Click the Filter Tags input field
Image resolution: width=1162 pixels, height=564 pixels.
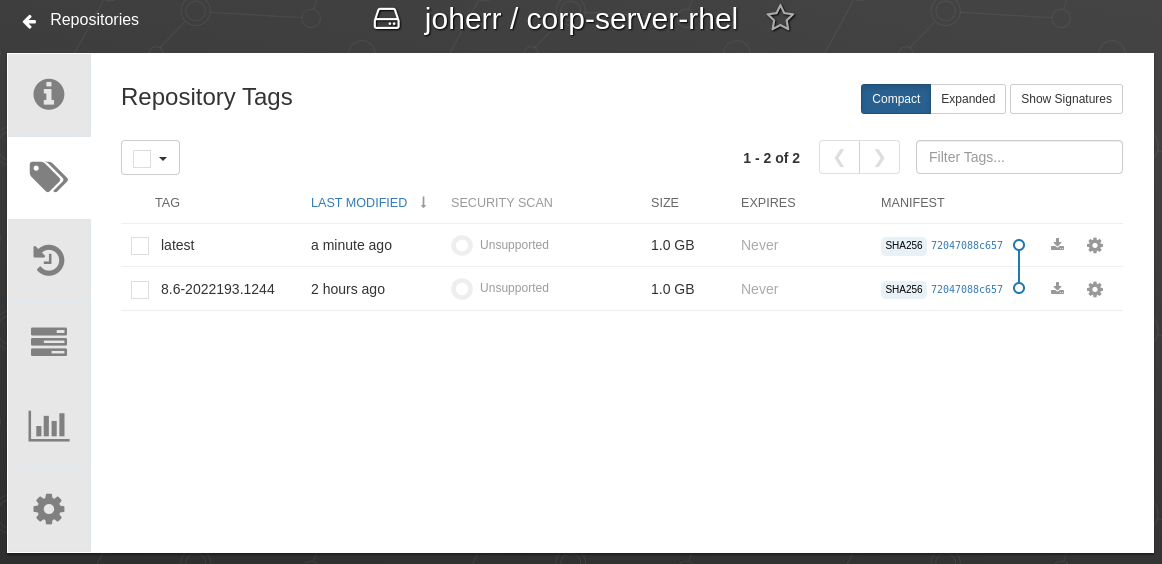(x=1019, y=157)
